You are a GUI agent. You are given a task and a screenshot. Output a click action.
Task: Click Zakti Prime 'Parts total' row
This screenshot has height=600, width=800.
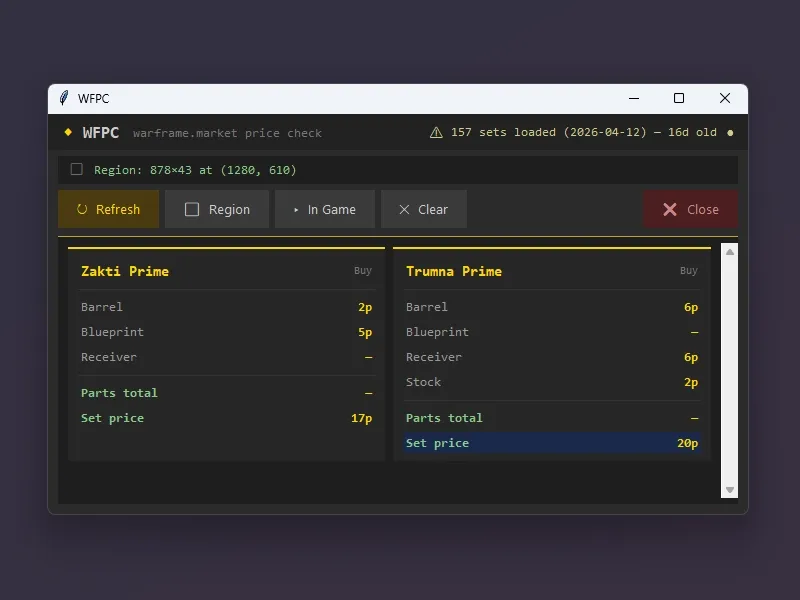click(227, 393)
